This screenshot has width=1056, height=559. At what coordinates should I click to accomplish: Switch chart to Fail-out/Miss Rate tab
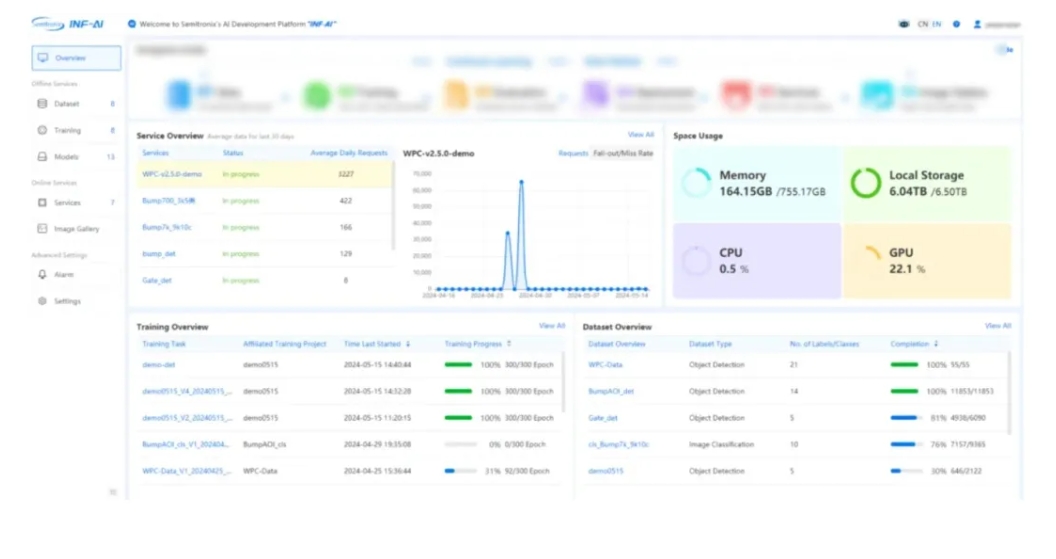coord(623,154)
